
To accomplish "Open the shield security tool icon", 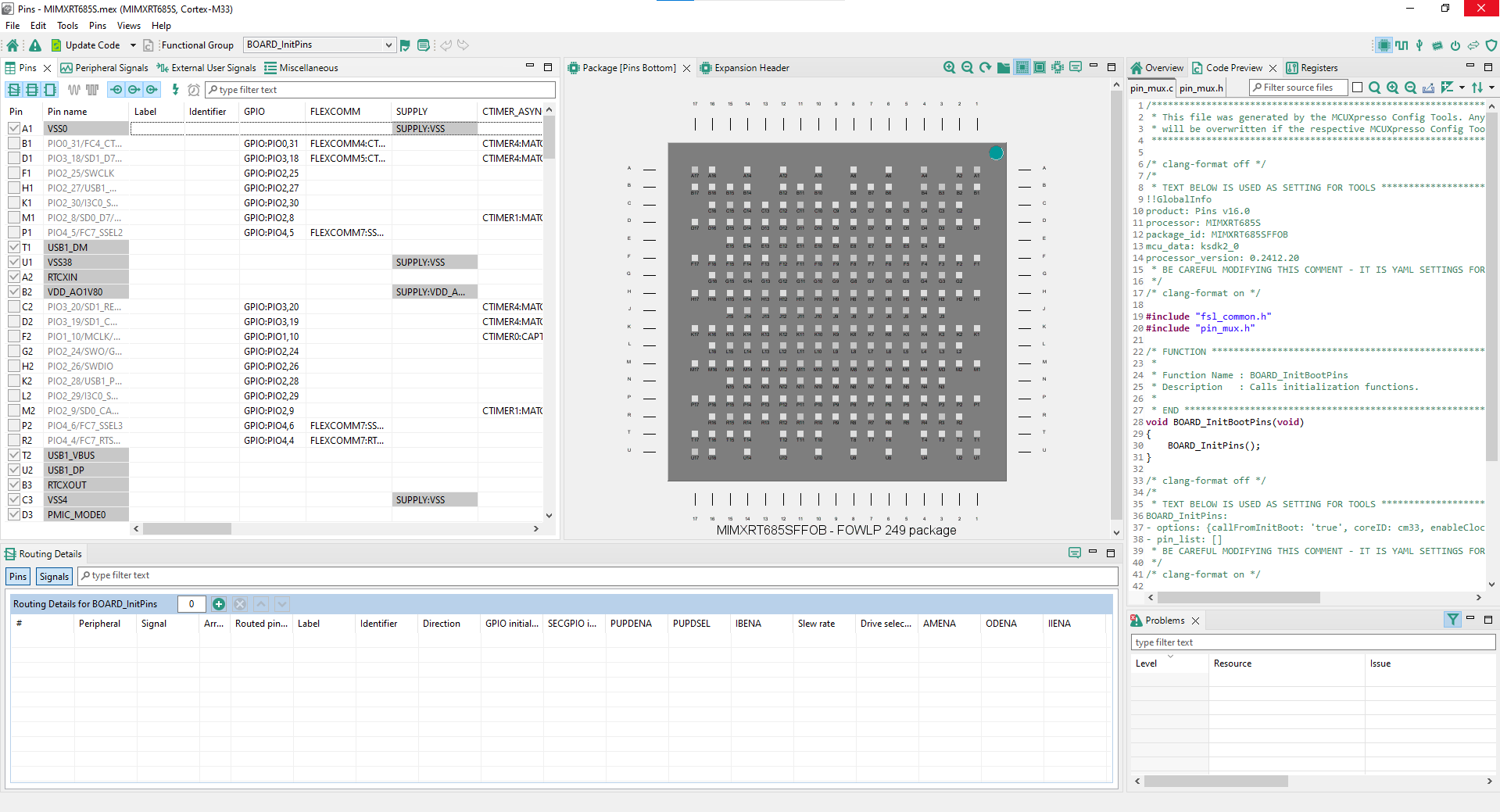I will [x=1491, y=45].
